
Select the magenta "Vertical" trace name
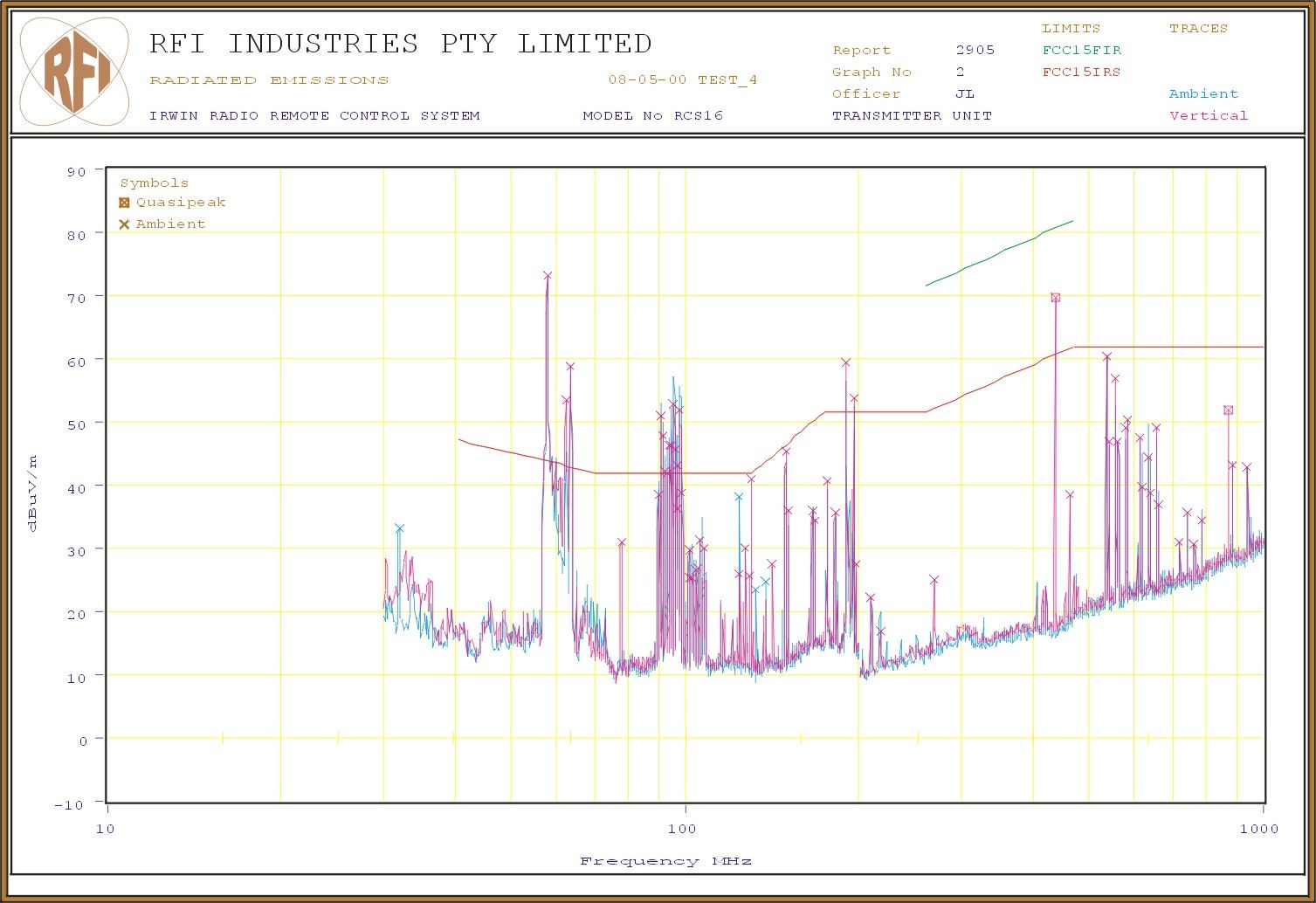[x=1209, y=115]
